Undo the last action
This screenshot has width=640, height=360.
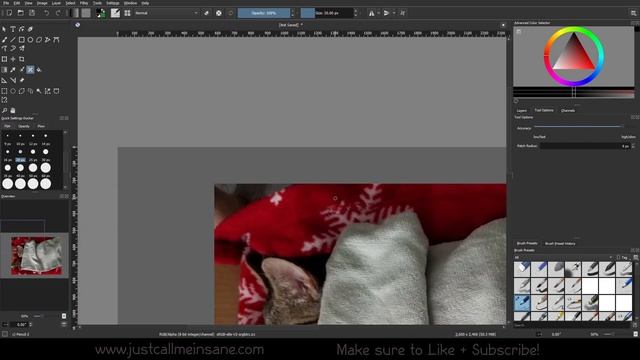[x=47, y=13]
